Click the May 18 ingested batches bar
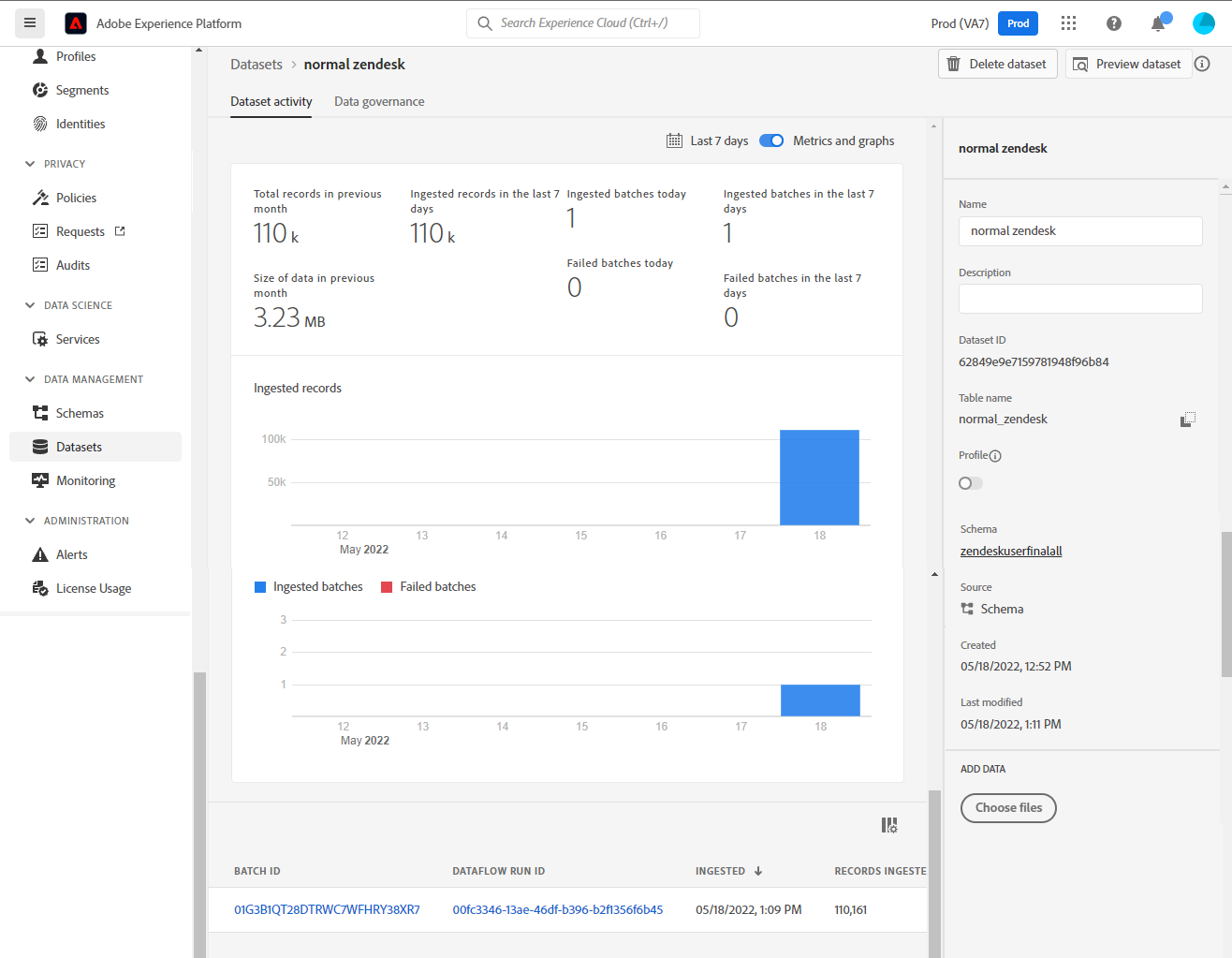This screenshot has width=1232, height=958. click(x=820, y=700)
